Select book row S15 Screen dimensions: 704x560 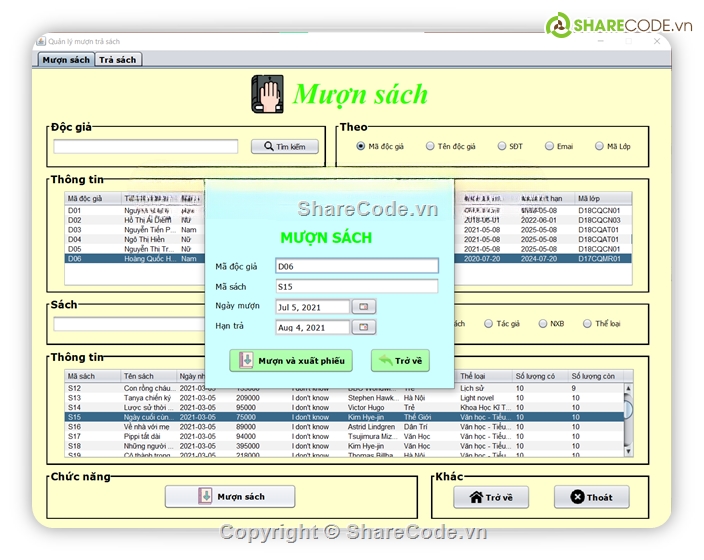344,417
